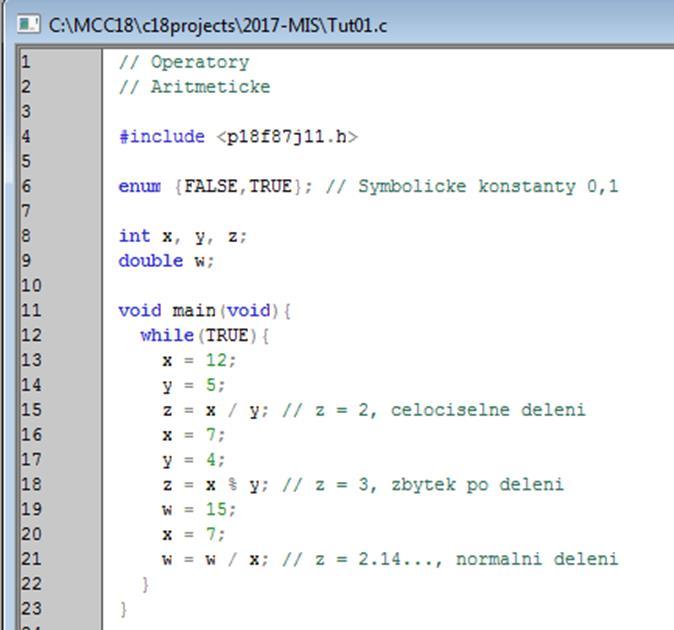The image size is (674, 630).
Task: Click the 'while(TRUE){' statement
Action: 205,336
